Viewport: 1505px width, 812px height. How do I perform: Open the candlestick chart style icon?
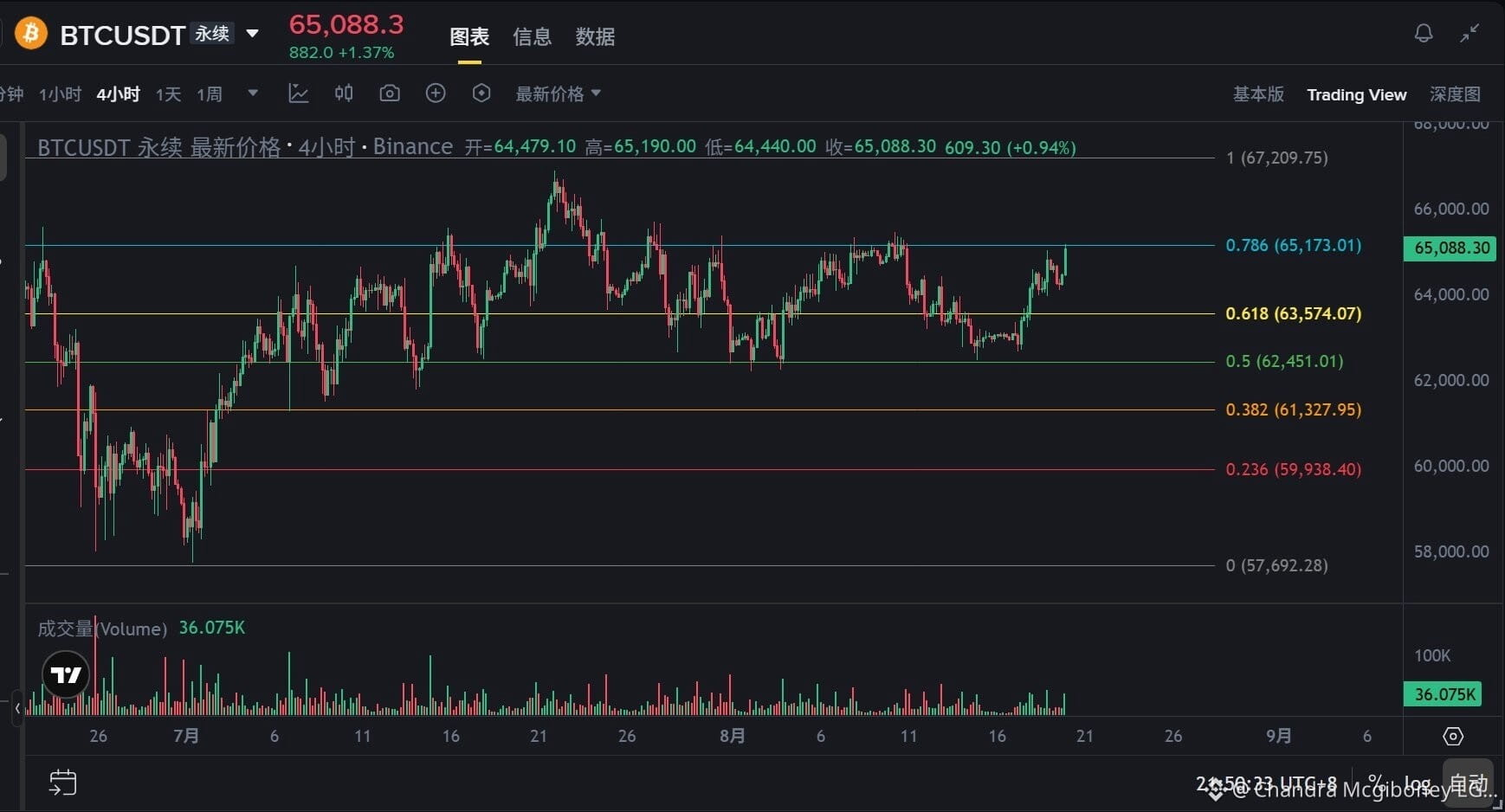point(344,93)
